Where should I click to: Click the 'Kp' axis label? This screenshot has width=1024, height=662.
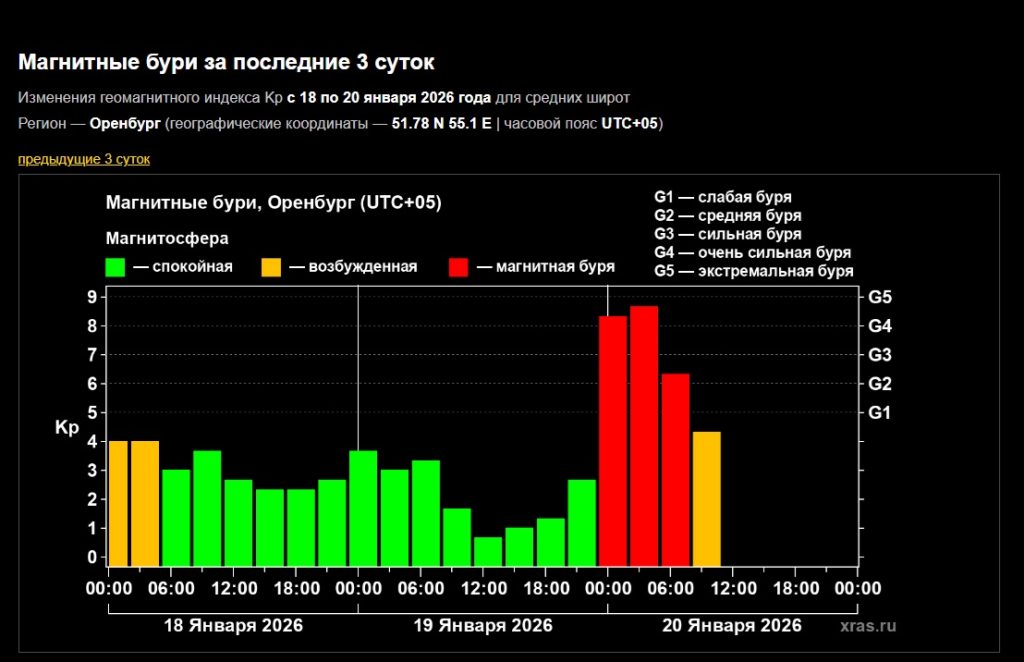point(66,427)
